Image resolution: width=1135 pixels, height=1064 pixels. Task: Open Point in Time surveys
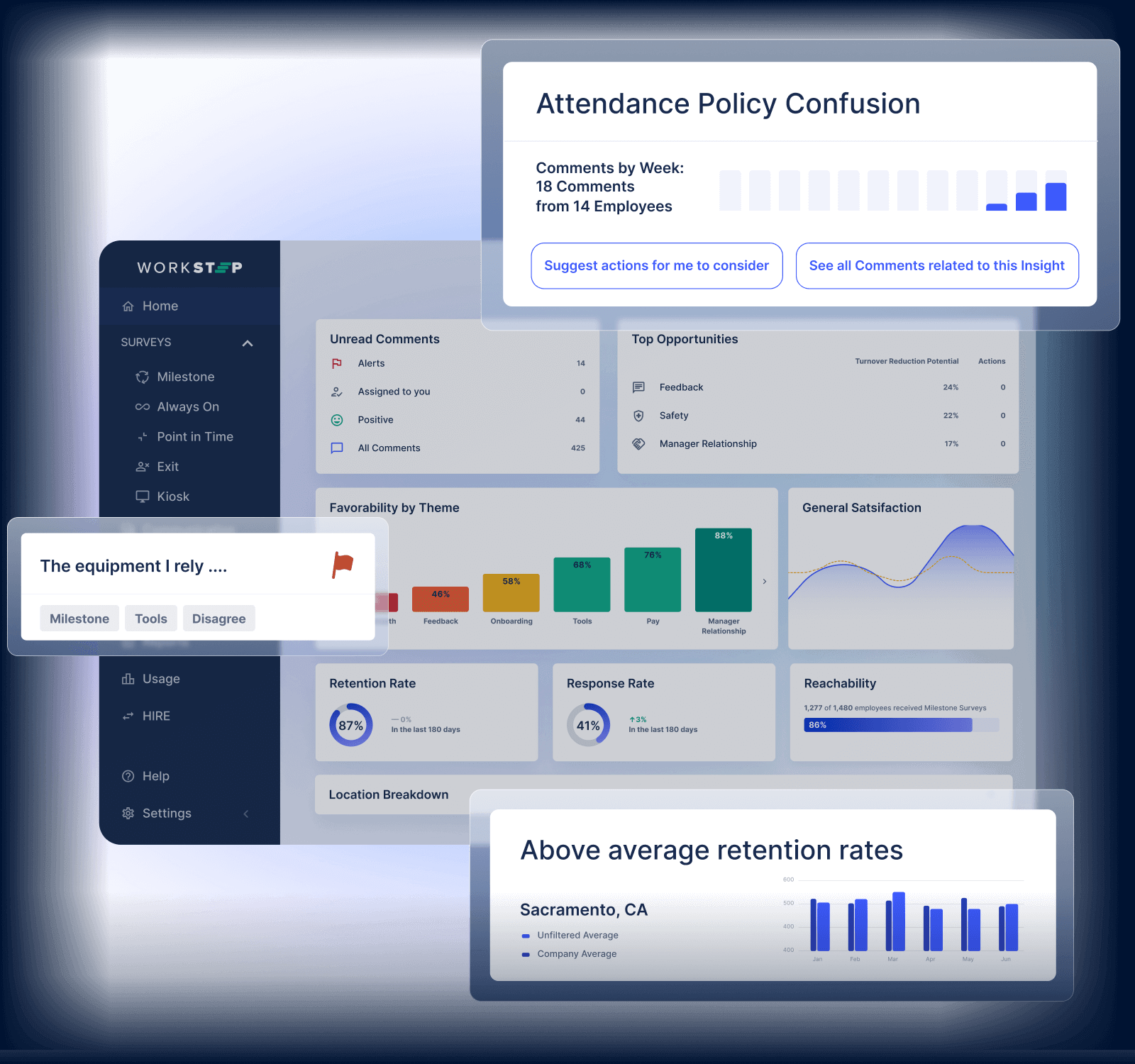pos(194,437)
